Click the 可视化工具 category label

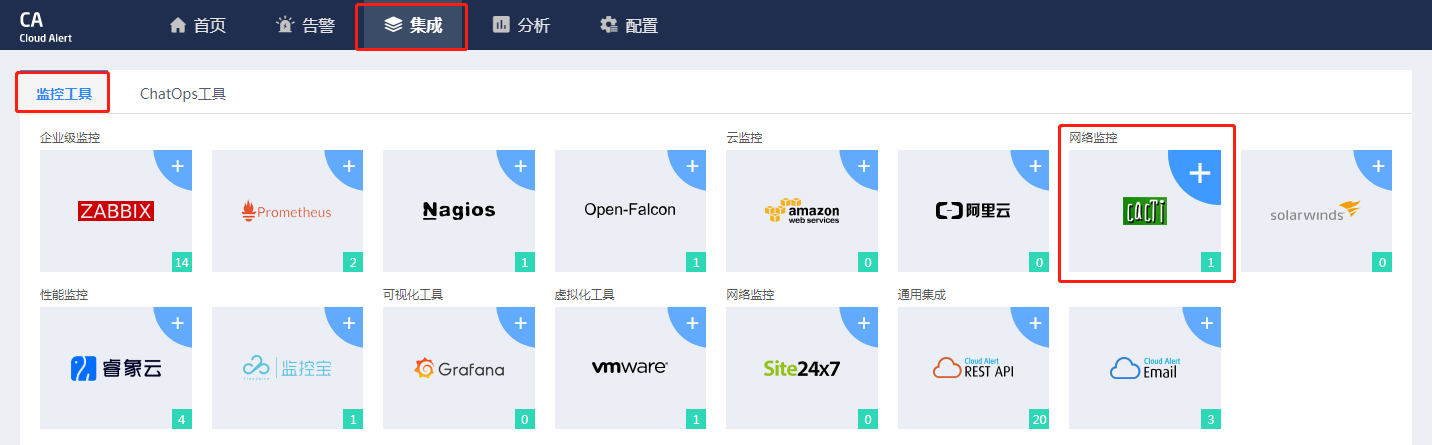(x=413, y=295)
